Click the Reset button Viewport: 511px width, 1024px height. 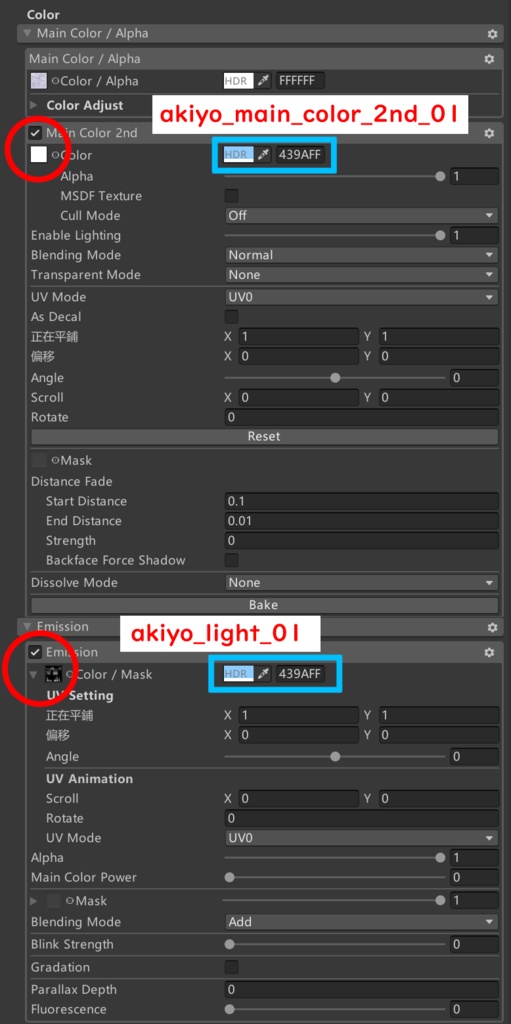[x=264, y=437]
